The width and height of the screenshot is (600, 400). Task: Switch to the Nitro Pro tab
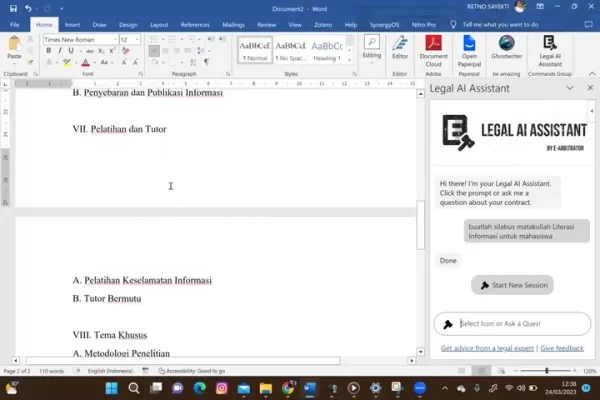(424, 24)
